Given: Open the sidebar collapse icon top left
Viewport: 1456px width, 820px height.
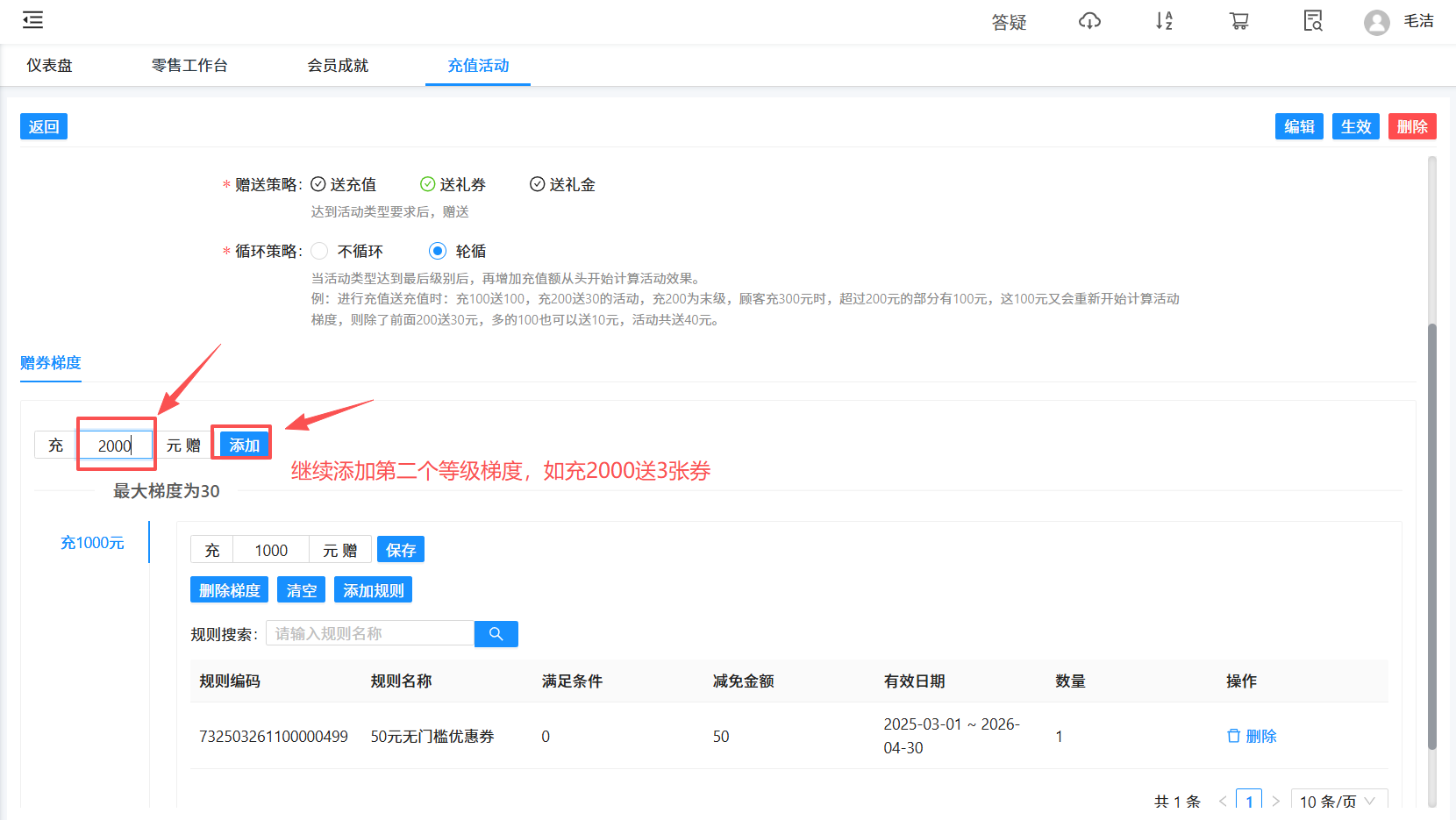Looking at the screenshot, I should 32,19.
